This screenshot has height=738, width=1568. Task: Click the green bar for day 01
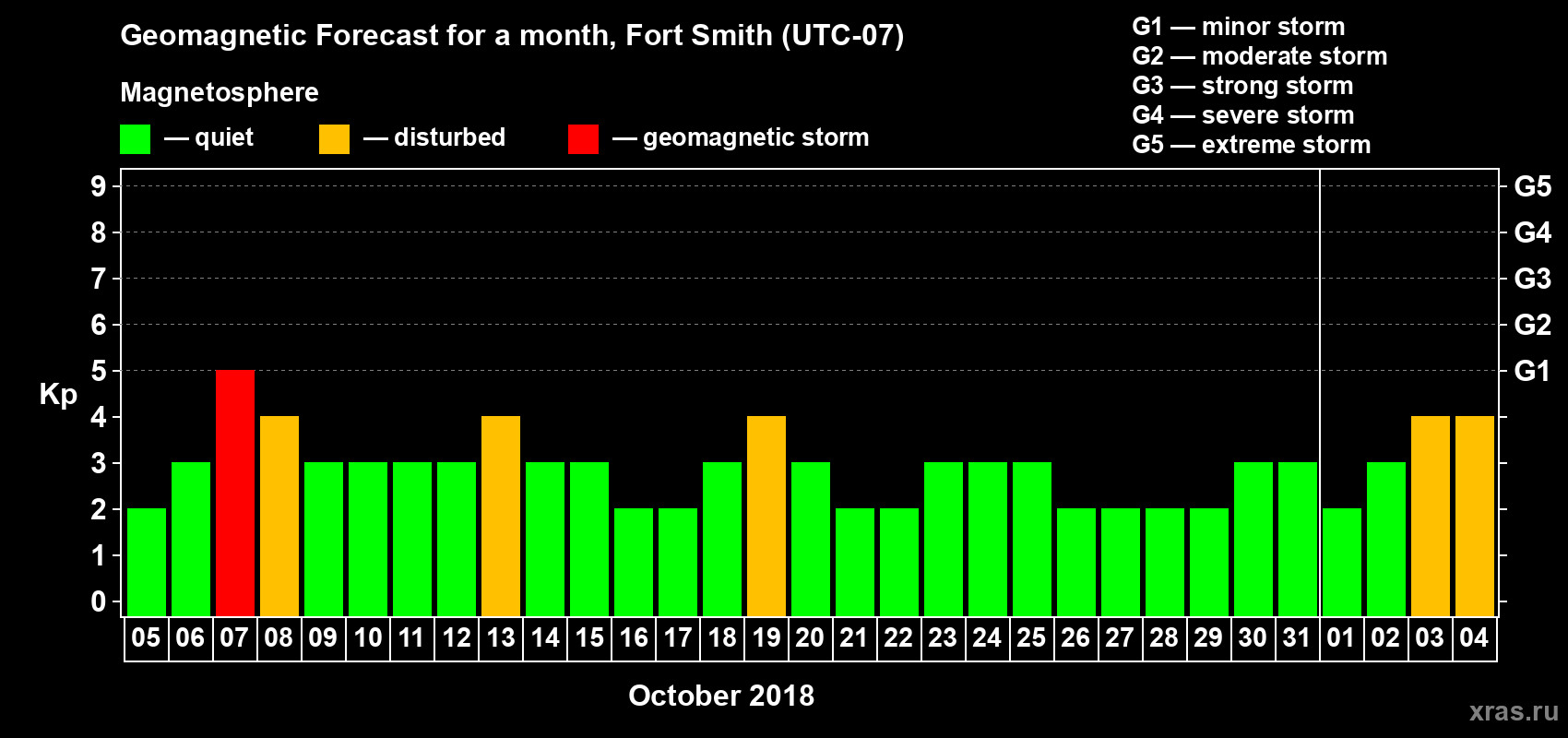point(1342,563)
